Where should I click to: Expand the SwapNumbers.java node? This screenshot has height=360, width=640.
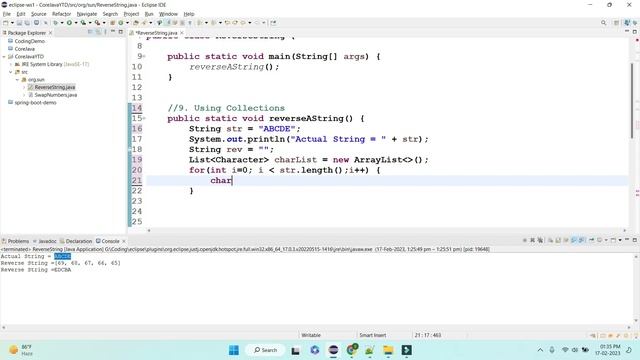24,95
